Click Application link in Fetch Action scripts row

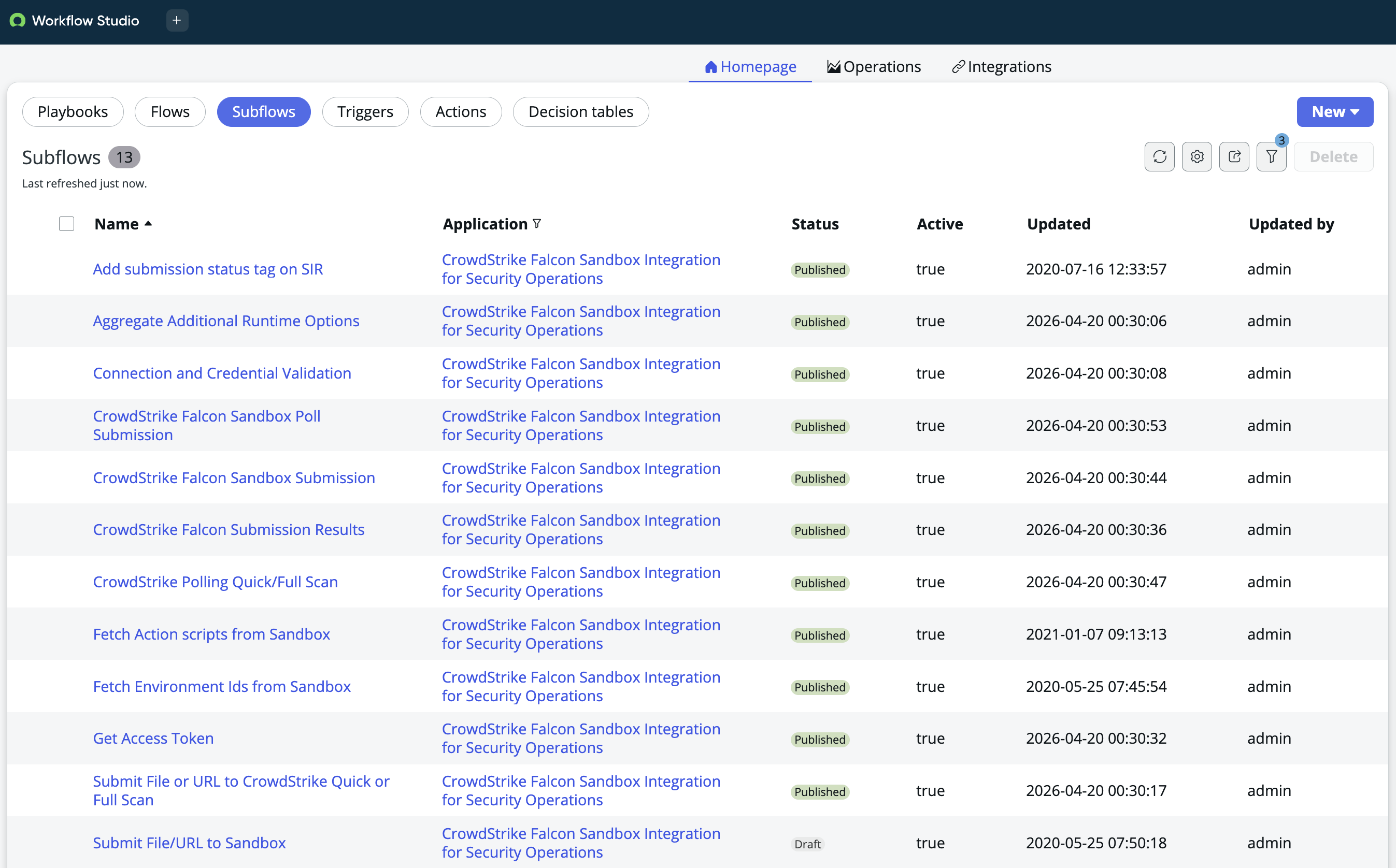580,634
